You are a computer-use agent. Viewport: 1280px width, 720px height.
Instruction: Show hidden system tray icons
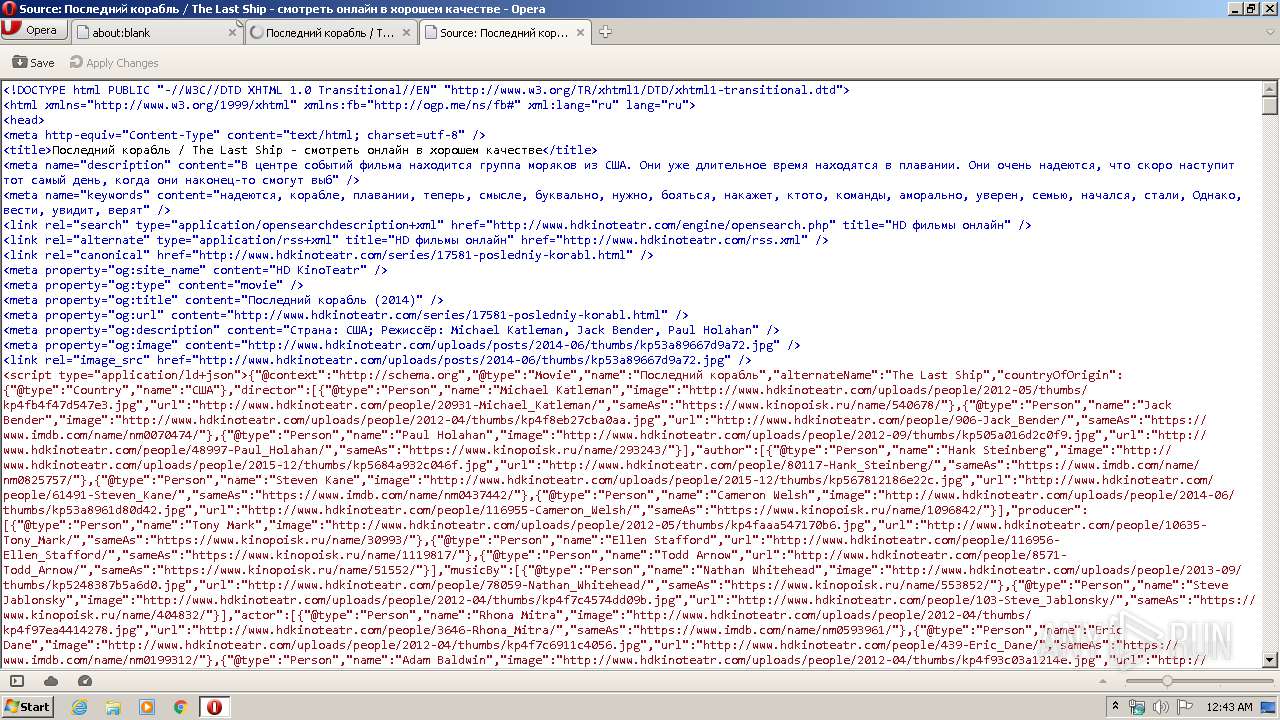[x=1116, y=707]
